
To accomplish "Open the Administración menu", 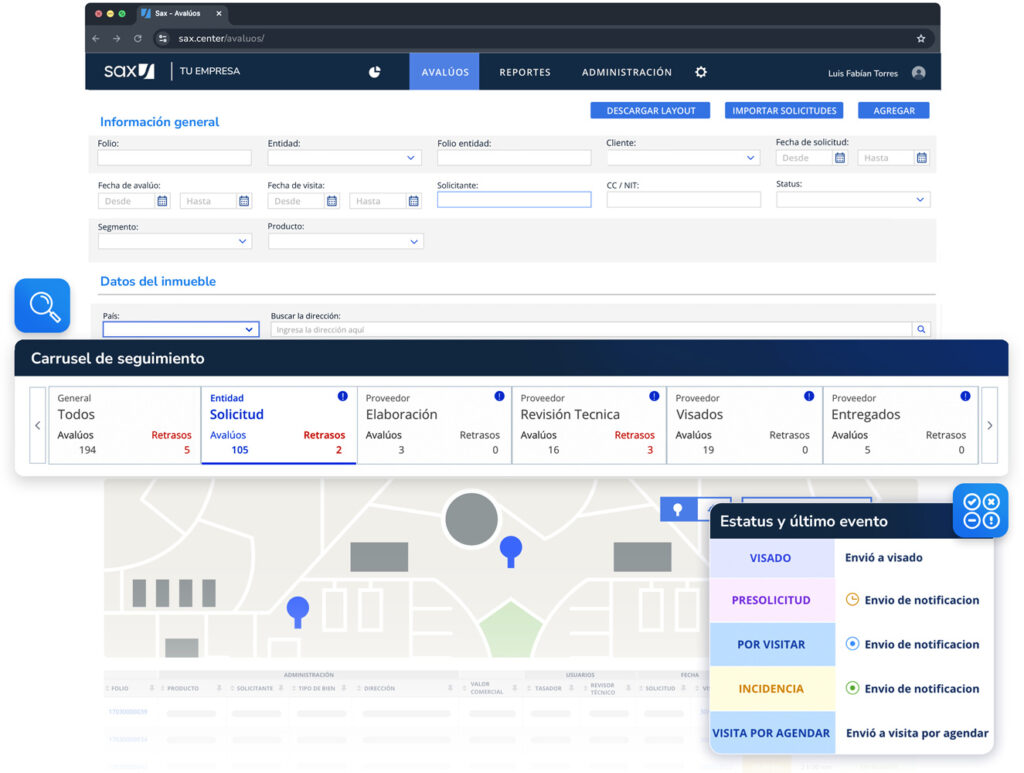I will coord(627,72).
